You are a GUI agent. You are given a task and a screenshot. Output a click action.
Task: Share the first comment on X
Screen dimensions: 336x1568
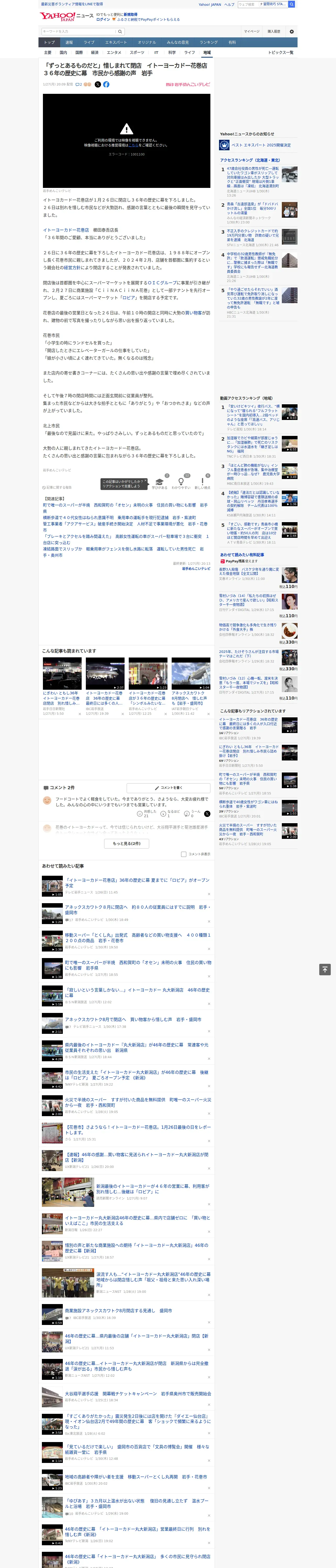(x=207, y=813)
